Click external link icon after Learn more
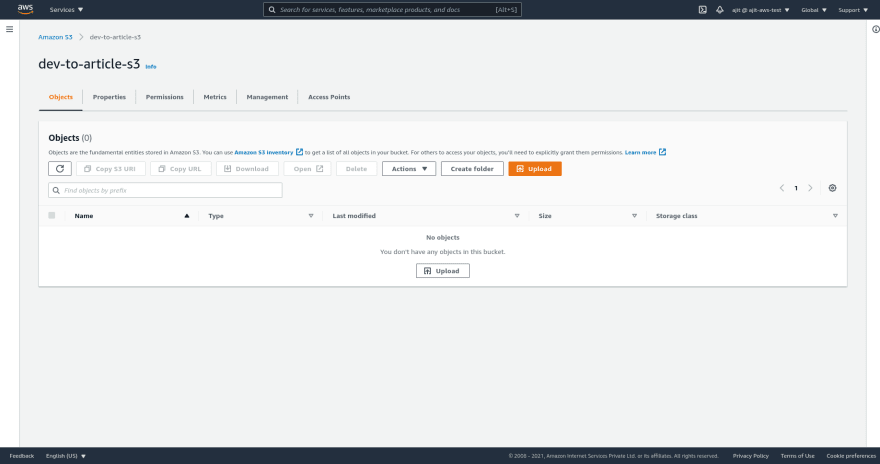This screenshot has height=464, width=880. (x=662, y=152)
